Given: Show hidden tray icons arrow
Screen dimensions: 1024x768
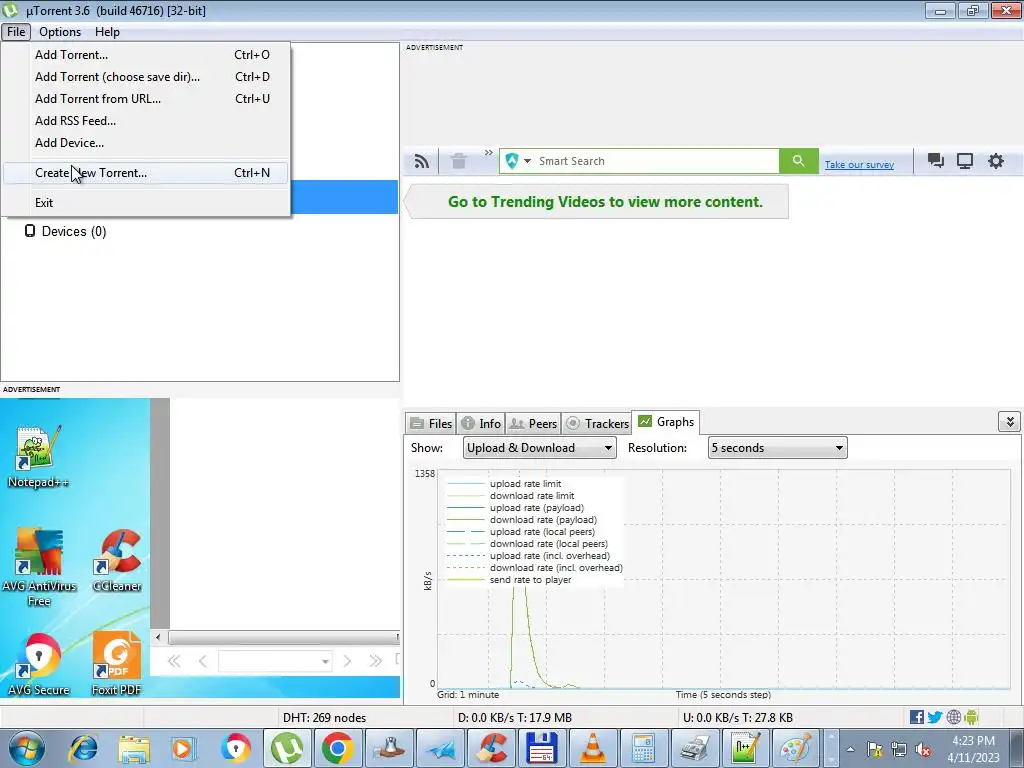Looking at the screenshot, I should point(850,749).
